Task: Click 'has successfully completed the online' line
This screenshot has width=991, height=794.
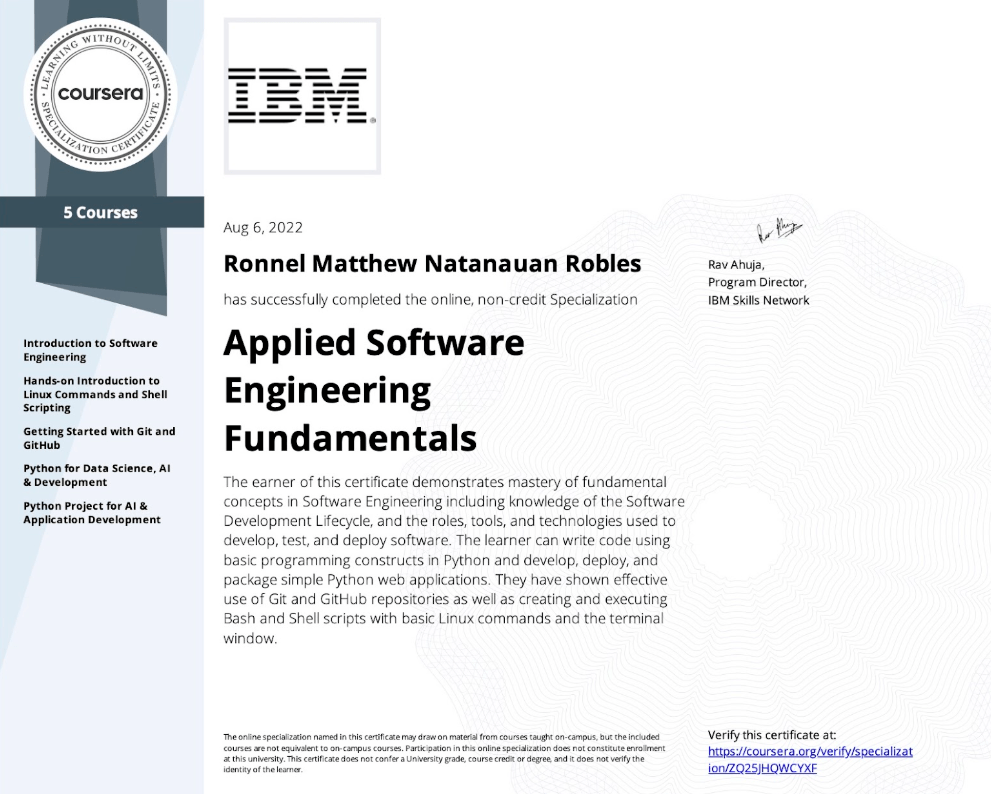Action: [x=430, y=299]
